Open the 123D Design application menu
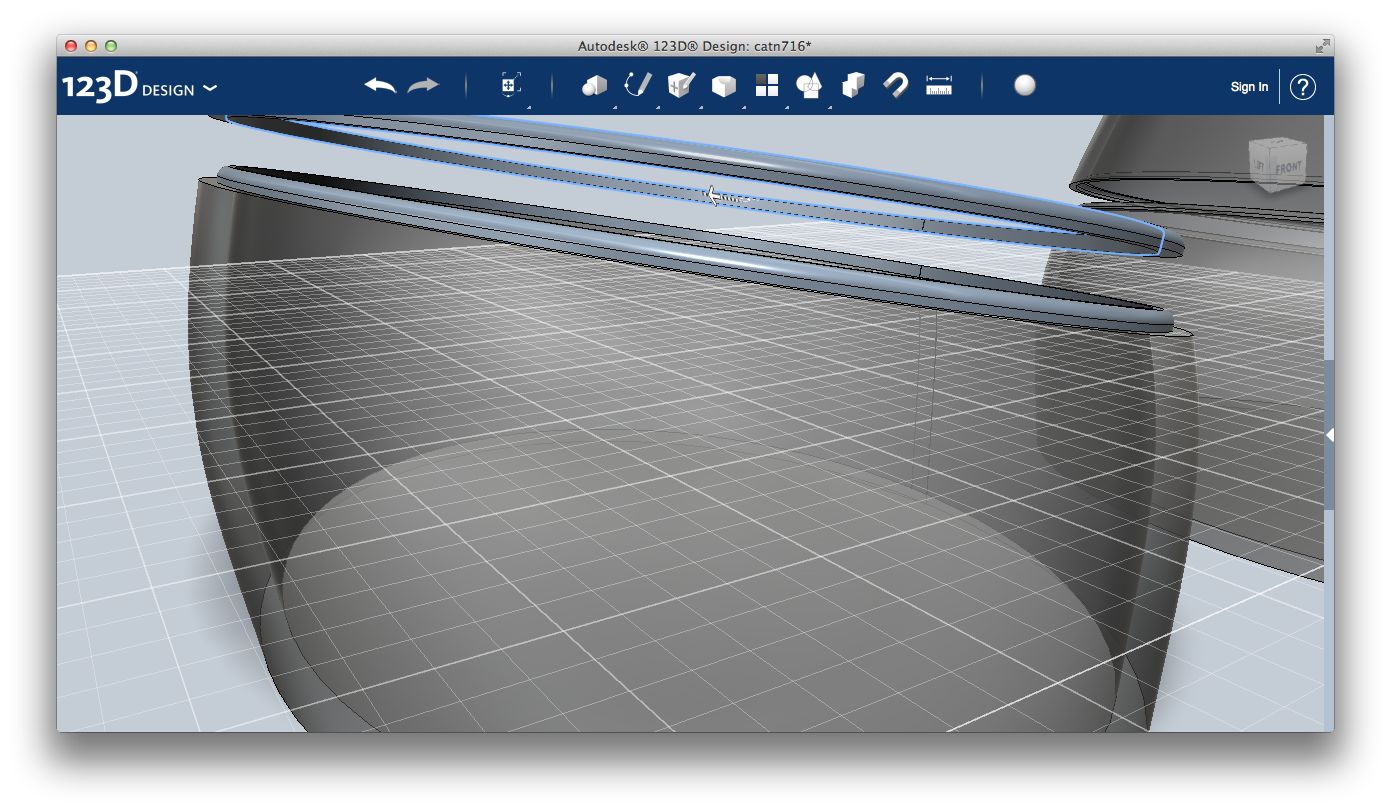The height and width of the screenshot is (811, 1391). click(139, 87)
